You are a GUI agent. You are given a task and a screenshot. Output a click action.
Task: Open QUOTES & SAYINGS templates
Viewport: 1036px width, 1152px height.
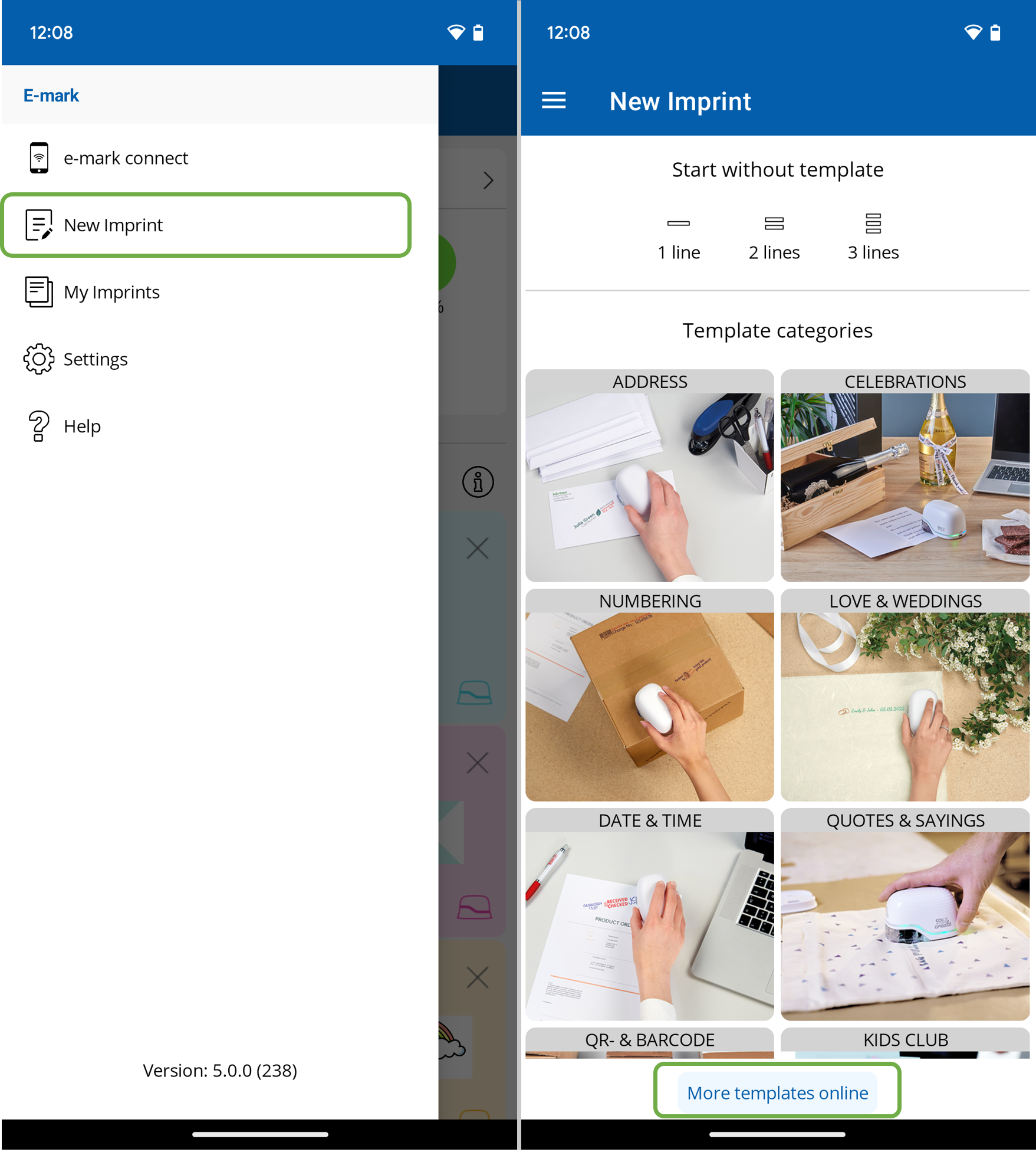tap(905, 914)
